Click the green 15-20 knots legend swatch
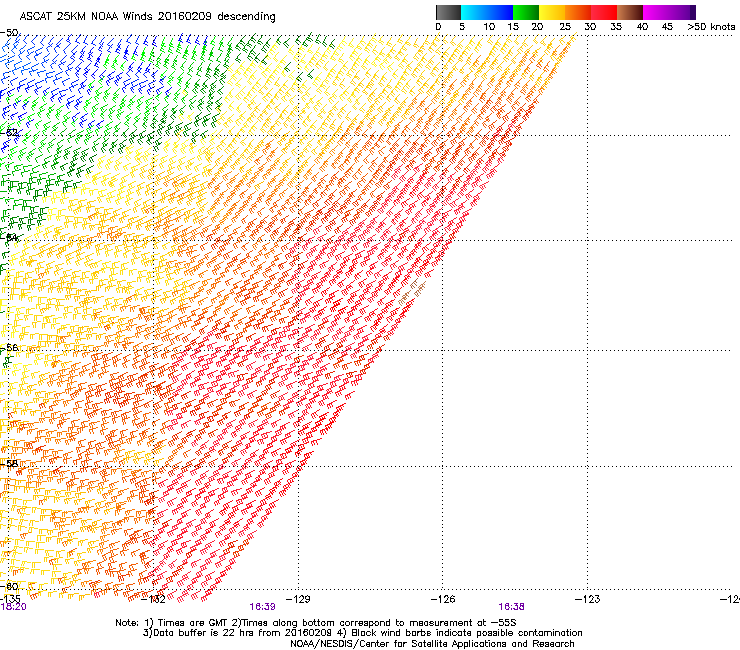 pos(526,12)
